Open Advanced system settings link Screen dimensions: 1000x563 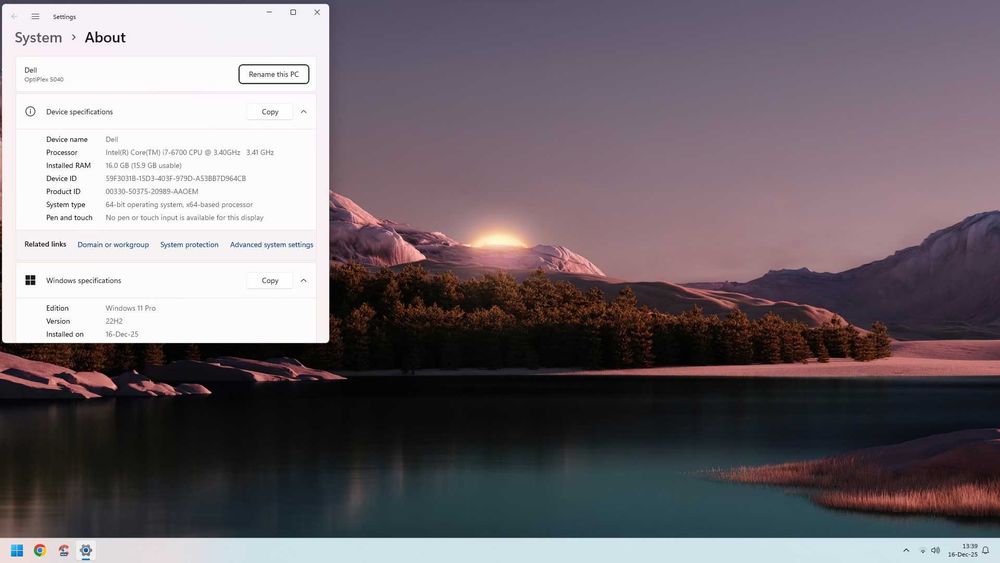pyautogui.click(x=272, y=245)
